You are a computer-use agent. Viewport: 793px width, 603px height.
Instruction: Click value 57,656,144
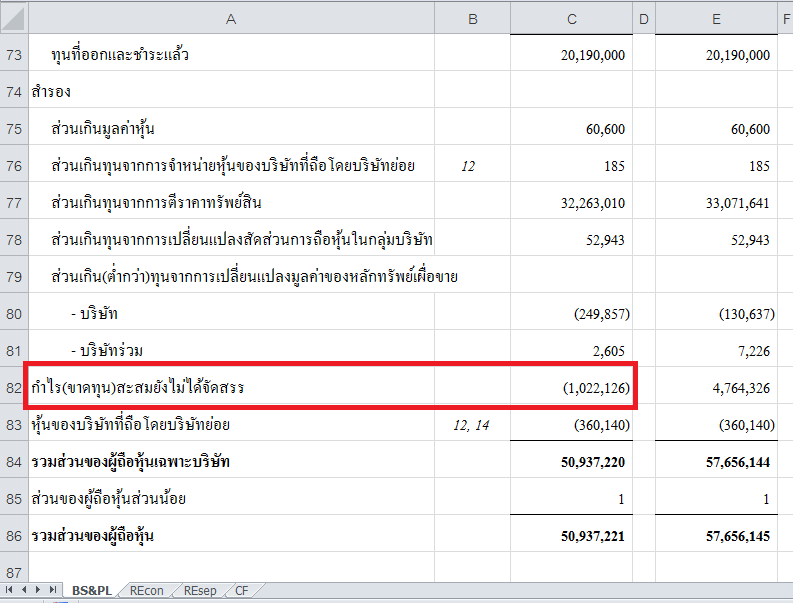[738, 462]
